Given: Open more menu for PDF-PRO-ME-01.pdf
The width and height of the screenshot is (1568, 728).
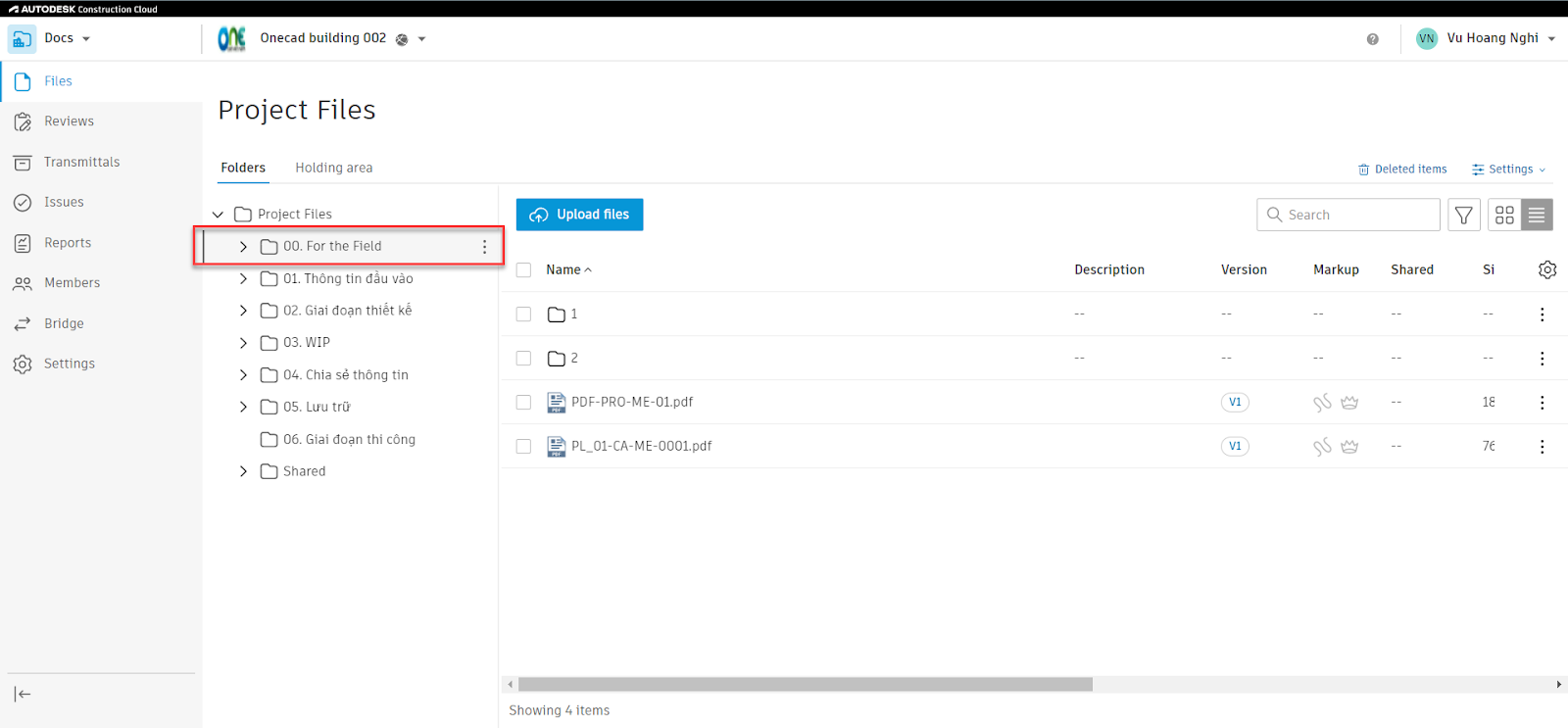Looking at the screenshot, I should (1542, 403).
